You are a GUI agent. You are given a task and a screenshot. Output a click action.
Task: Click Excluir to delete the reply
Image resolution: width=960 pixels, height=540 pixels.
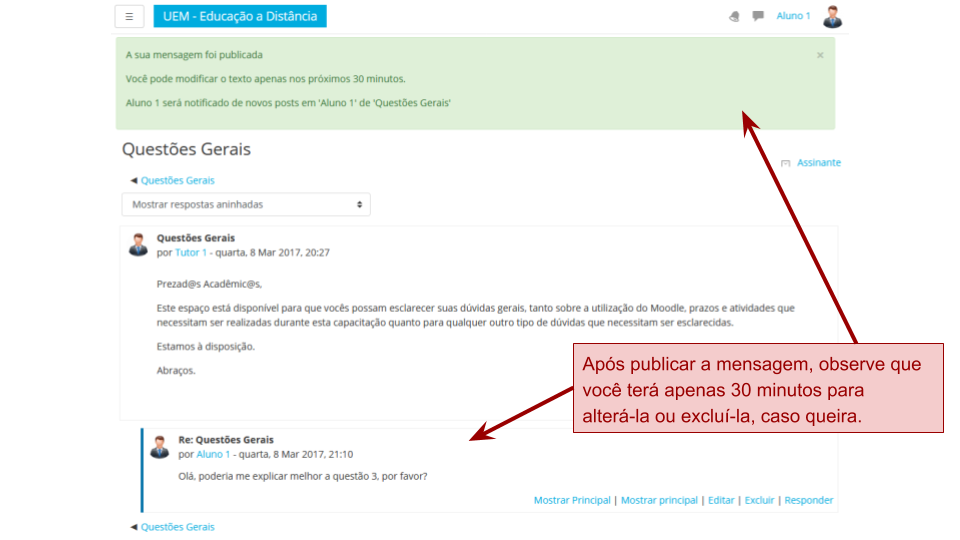(759, 500)
